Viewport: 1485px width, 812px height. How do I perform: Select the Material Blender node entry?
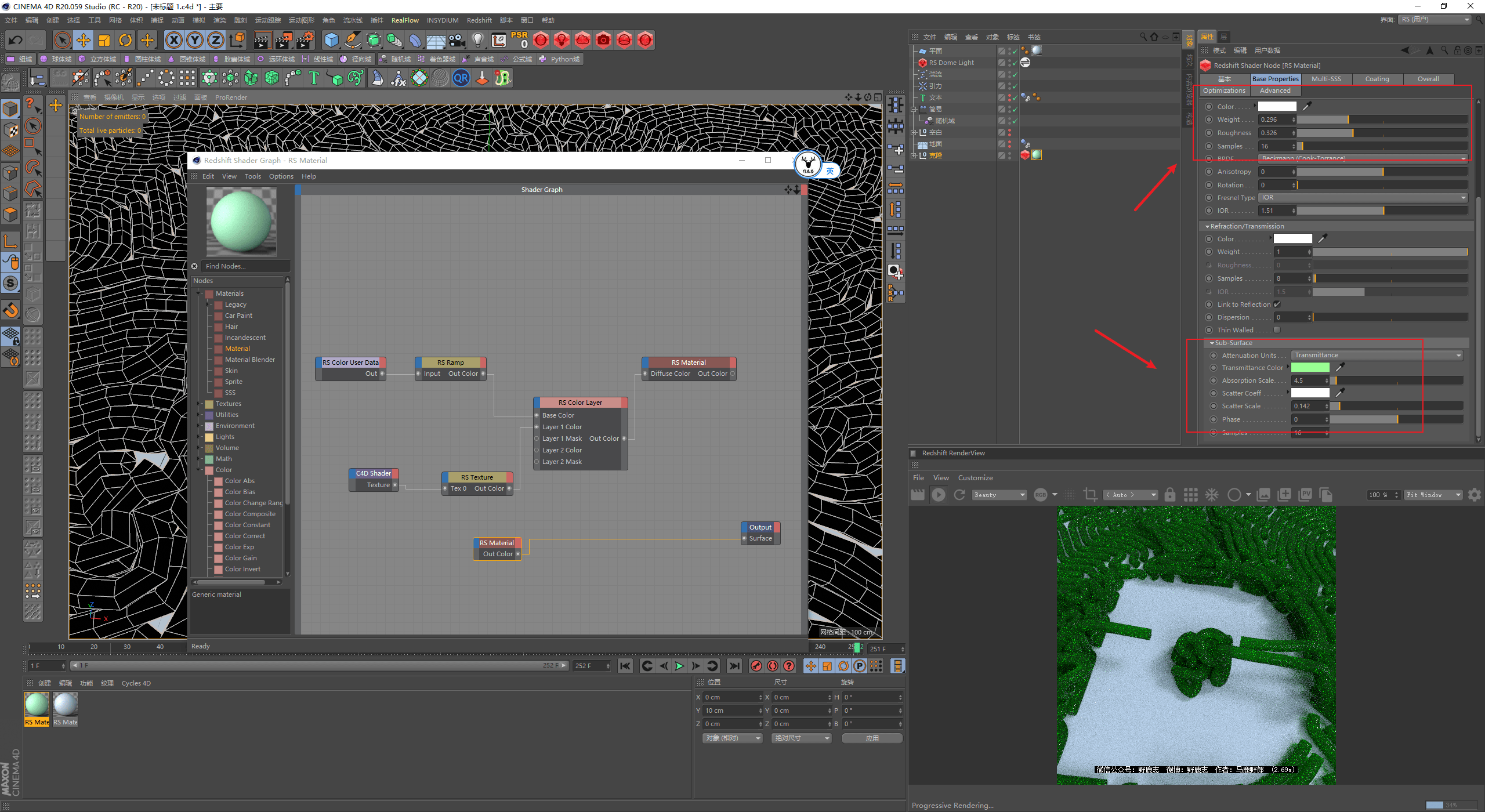pyautogui.click(x=249, y=360)
